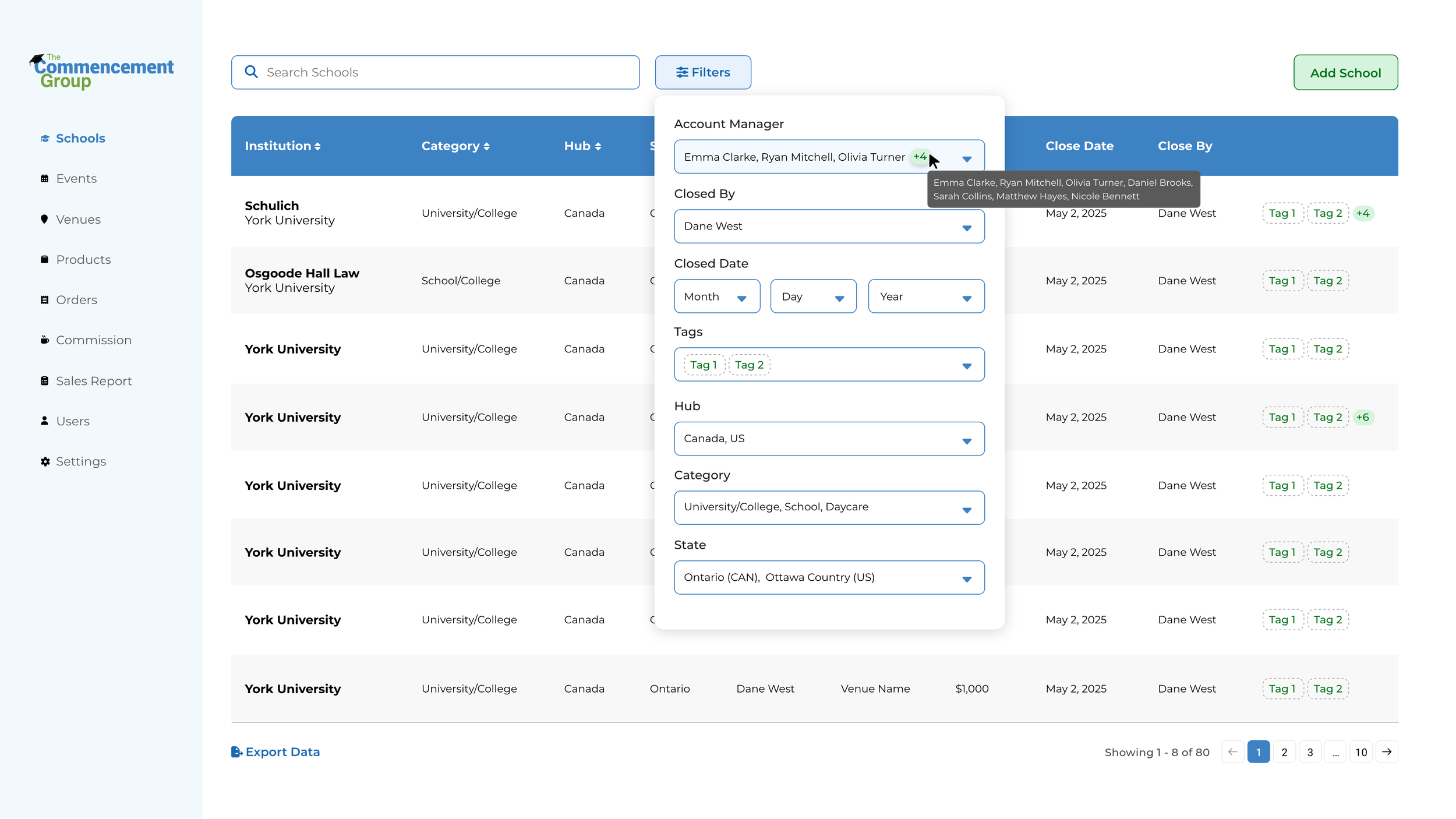Click the magnifier icon in search bar

tap(251, 72)
